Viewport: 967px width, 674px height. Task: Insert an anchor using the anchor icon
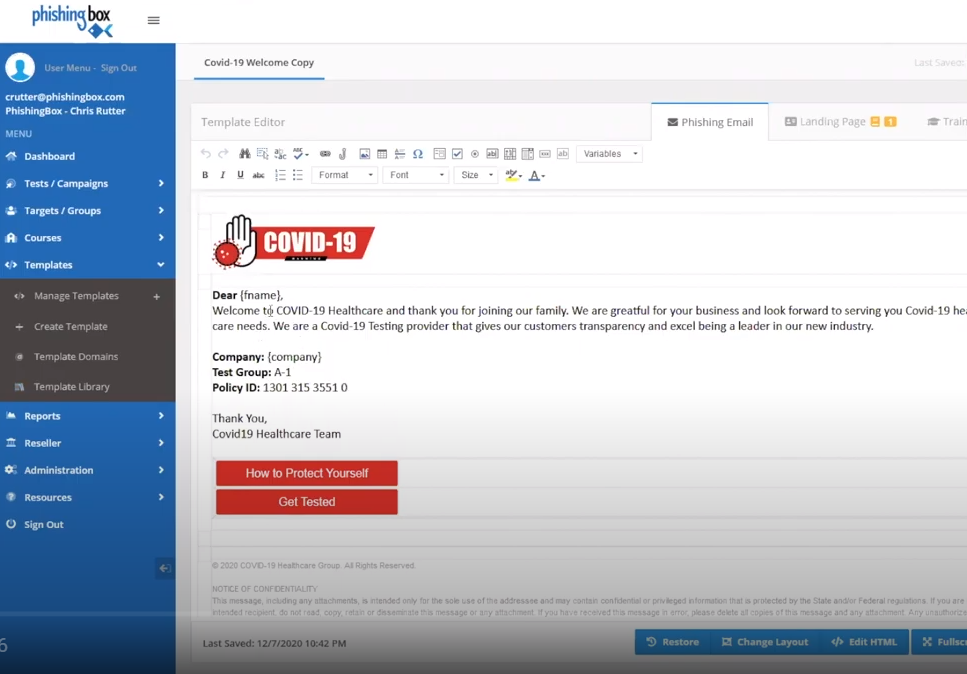341,153
